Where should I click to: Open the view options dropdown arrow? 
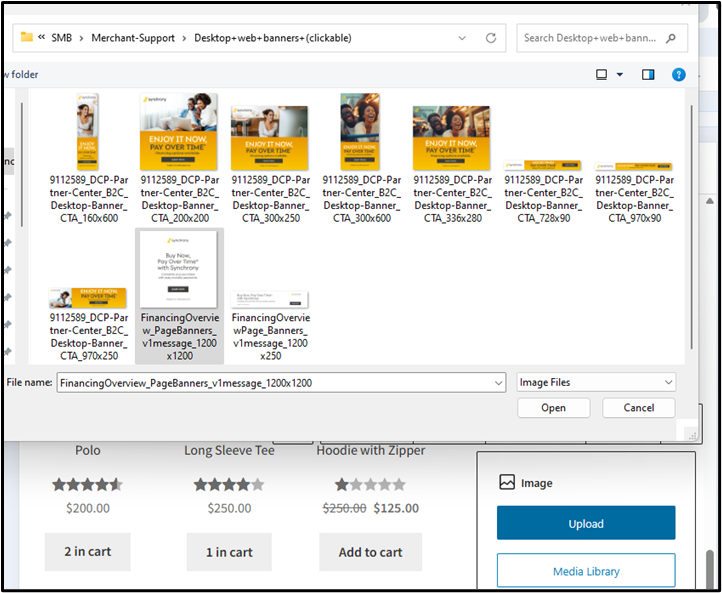tap(620, 74)
